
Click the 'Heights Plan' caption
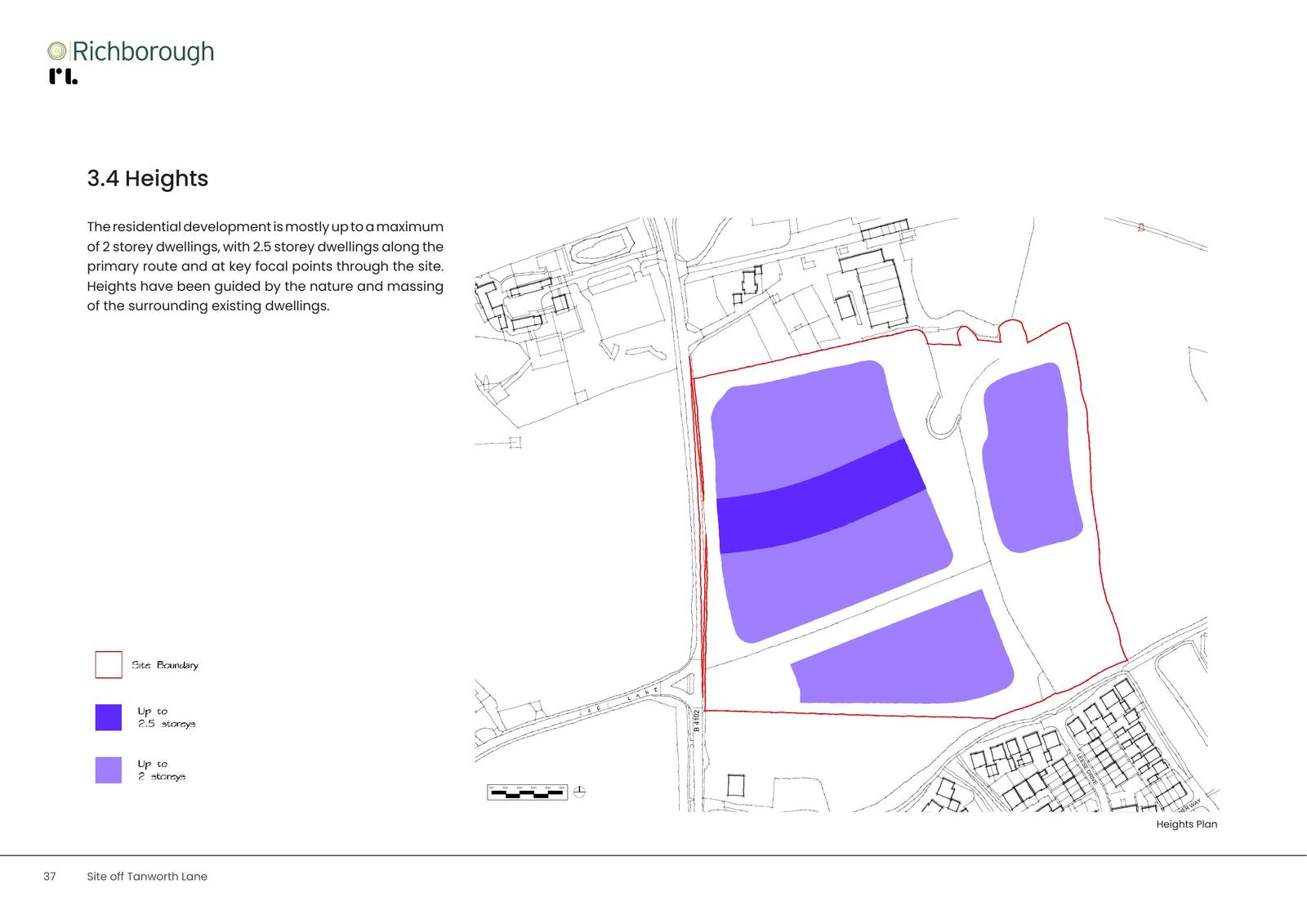(x=1186, y=824)
